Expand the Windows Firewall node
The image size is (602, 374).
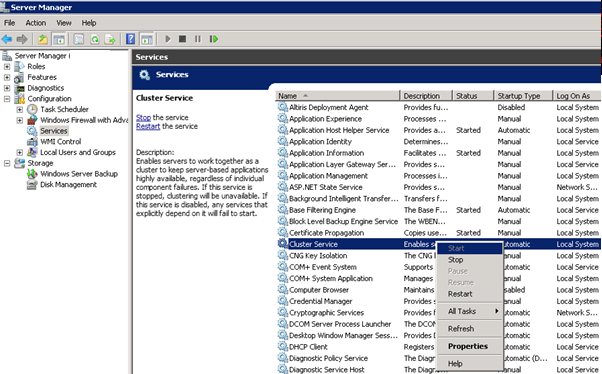(20, 120)
